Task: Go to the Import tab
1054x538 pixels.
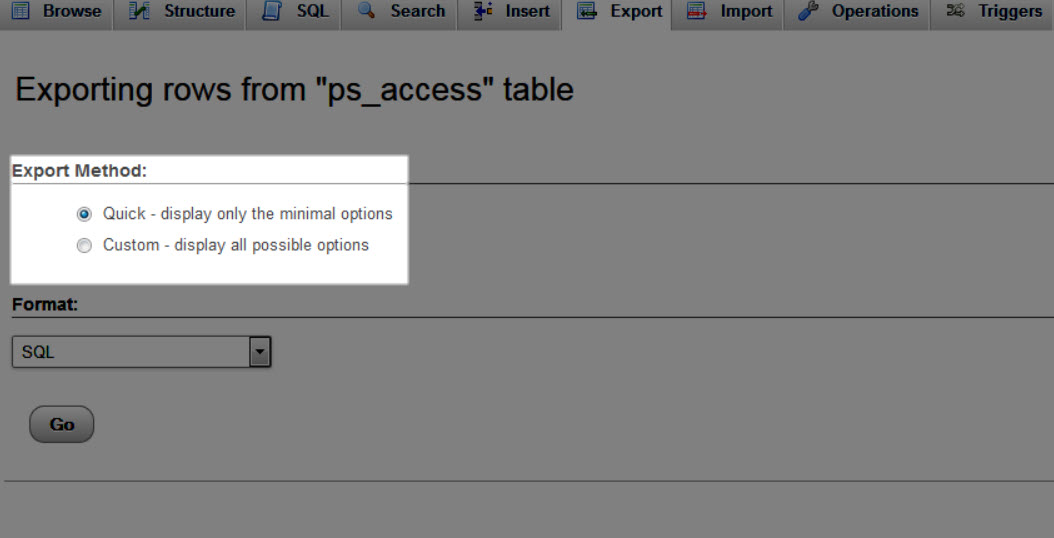Action: pos(746,12)
